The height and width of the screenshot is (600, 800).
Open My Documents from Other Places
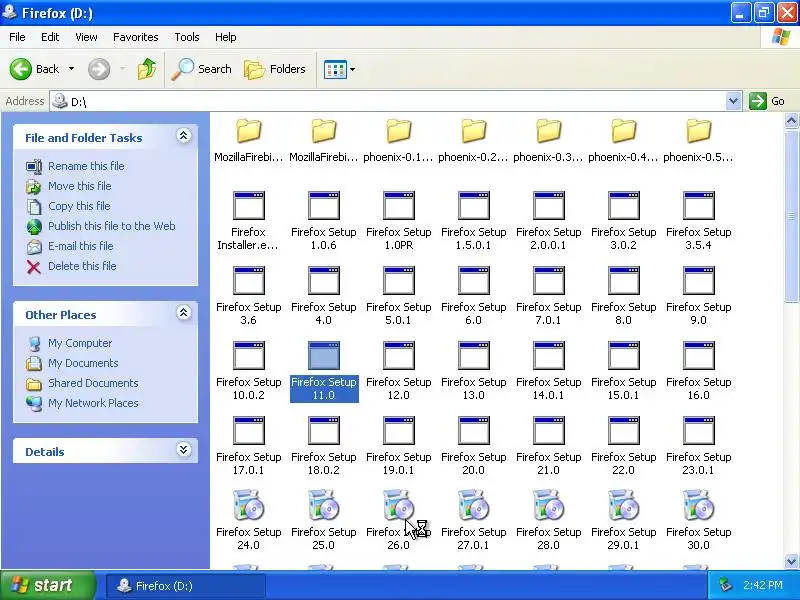coord(83,363)
